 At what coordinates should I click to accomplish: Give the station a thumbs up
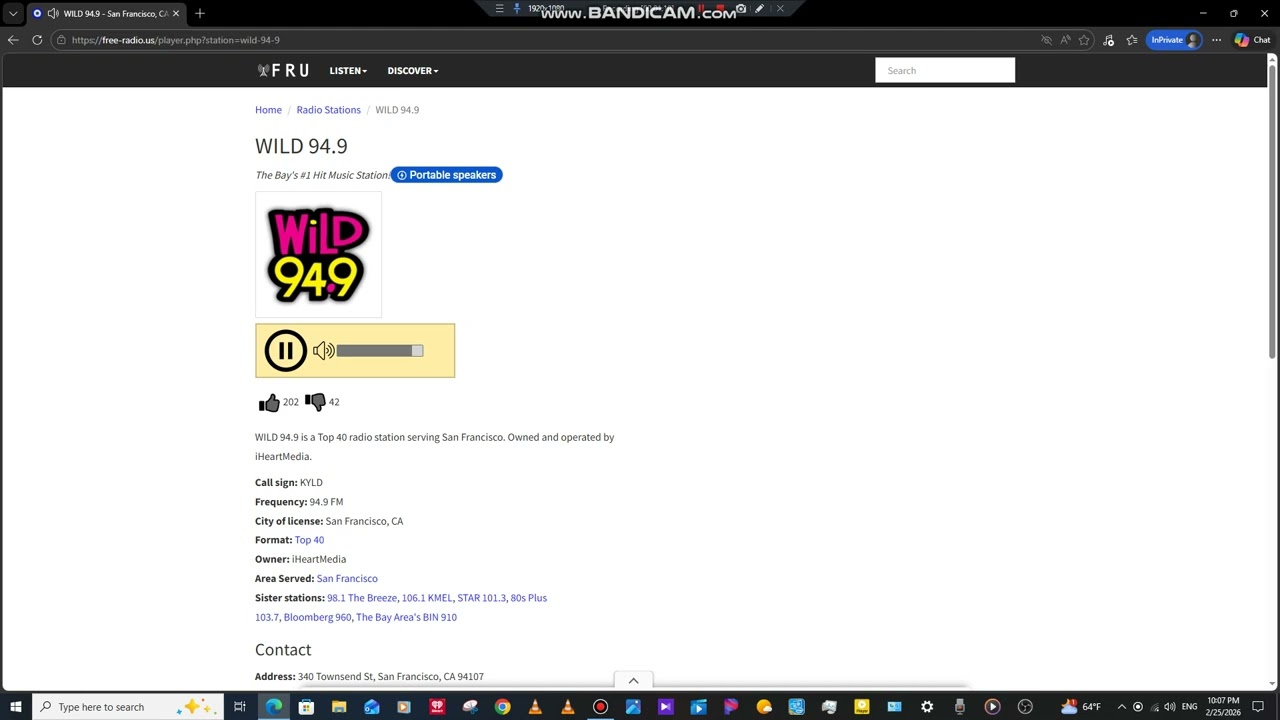pyautogui.click(x=269, y=402)
